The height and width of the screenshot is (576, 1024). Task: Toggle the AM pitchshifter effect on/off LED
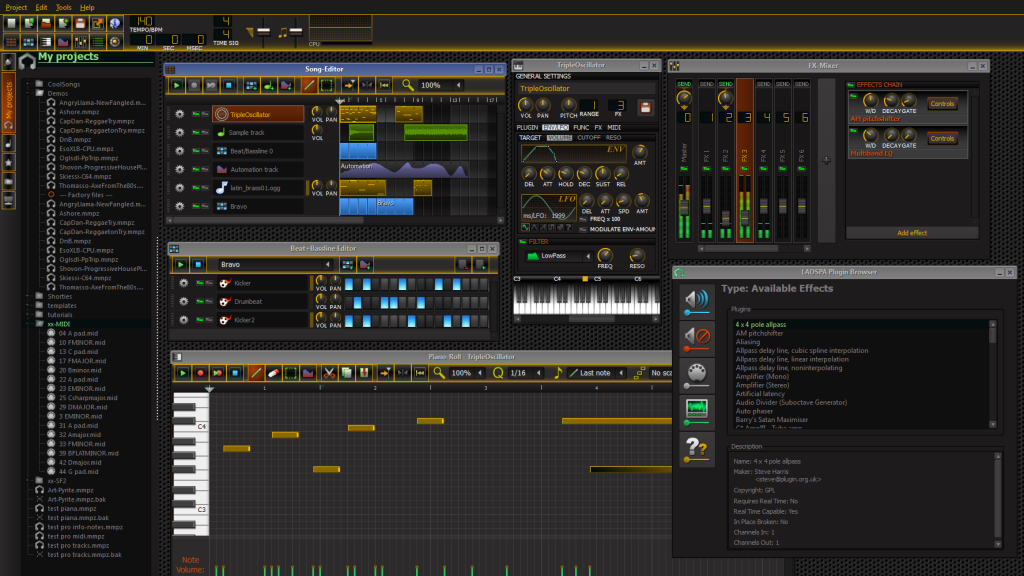click(x=854, y=97)
